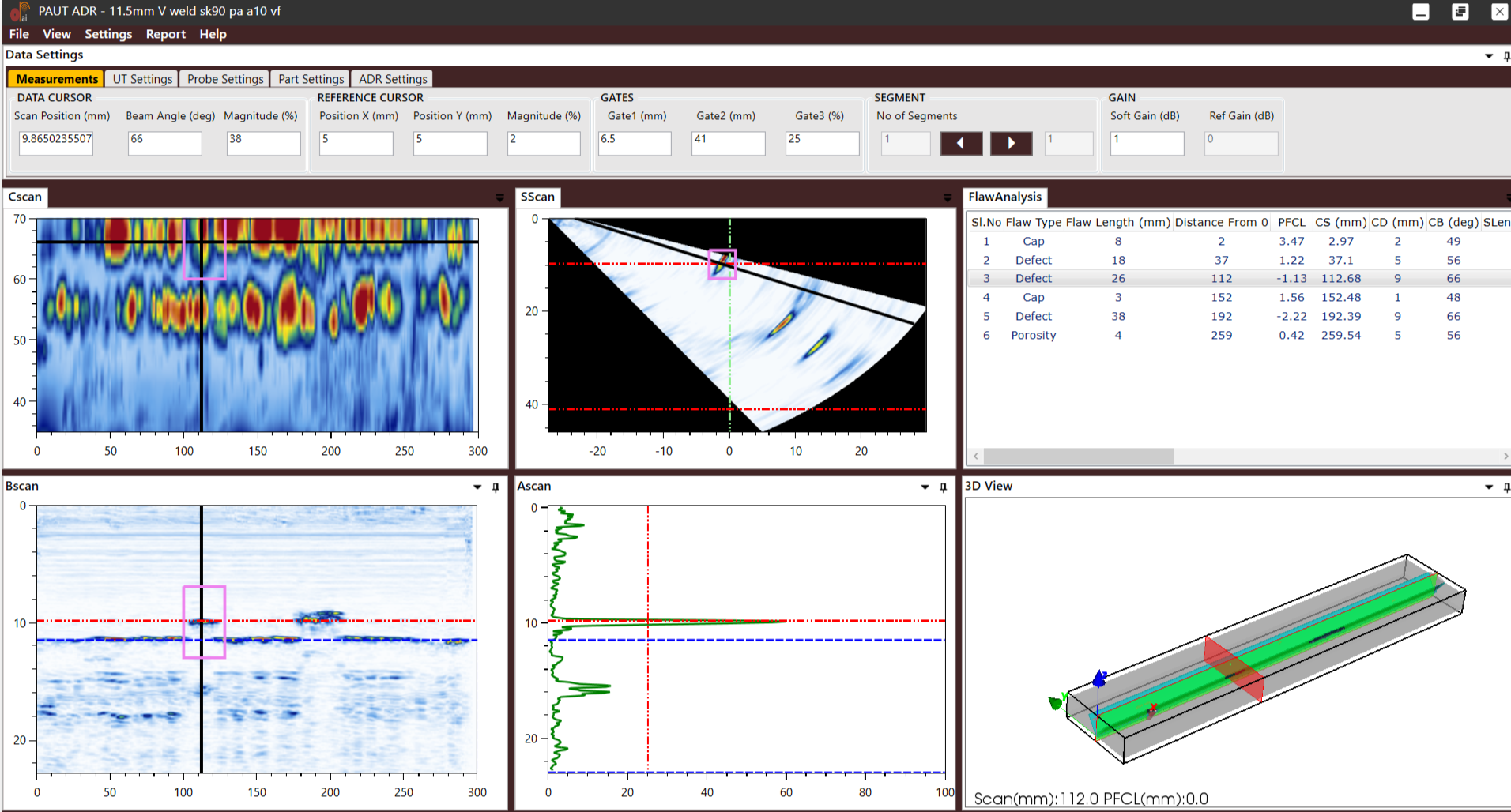The image size is (1511, 812).
Task: Select flaw row 5 with length 38
Action: [1239, 316]
